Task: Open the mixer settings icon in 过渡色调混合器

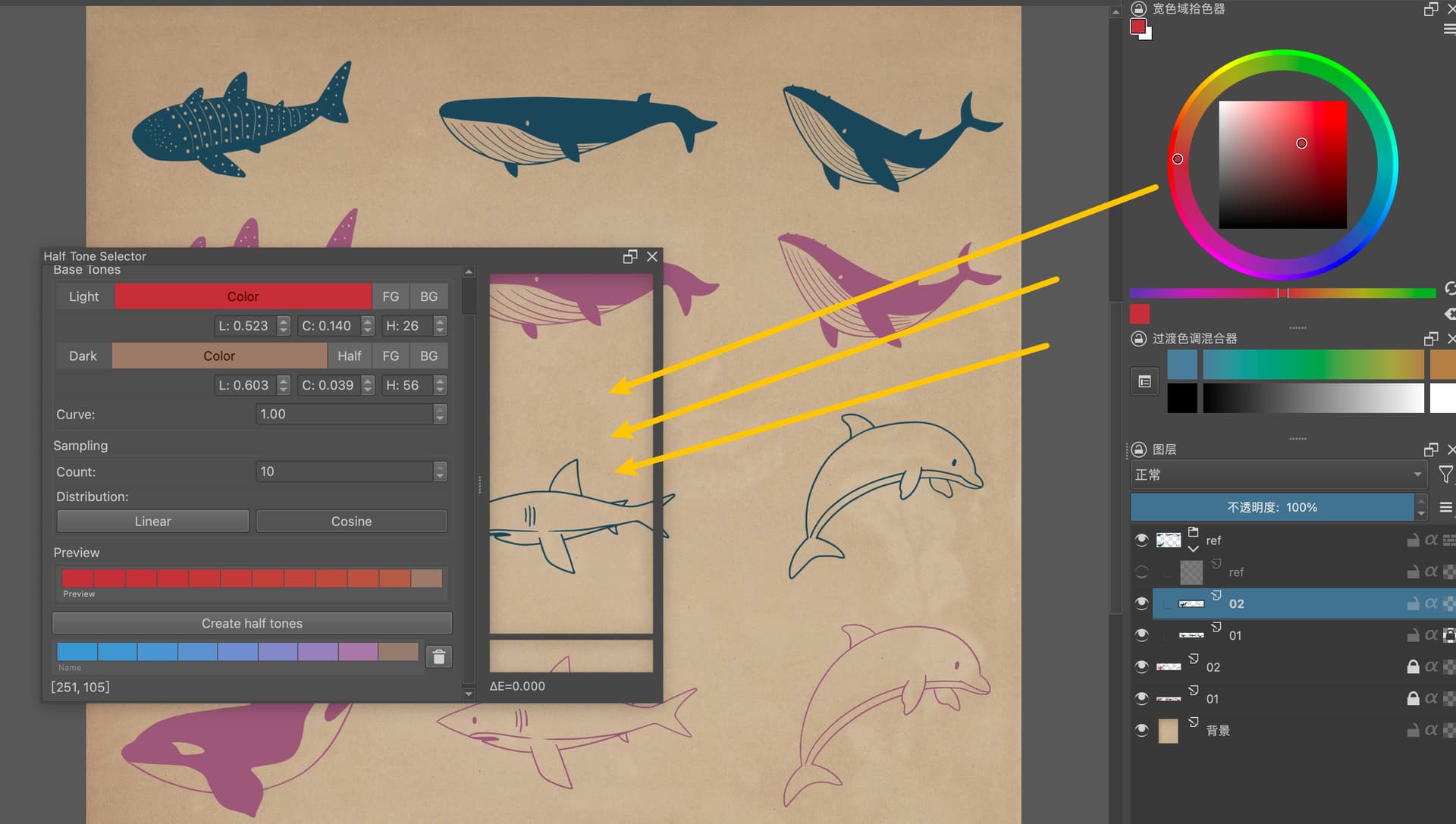Action: point(1144,381)
